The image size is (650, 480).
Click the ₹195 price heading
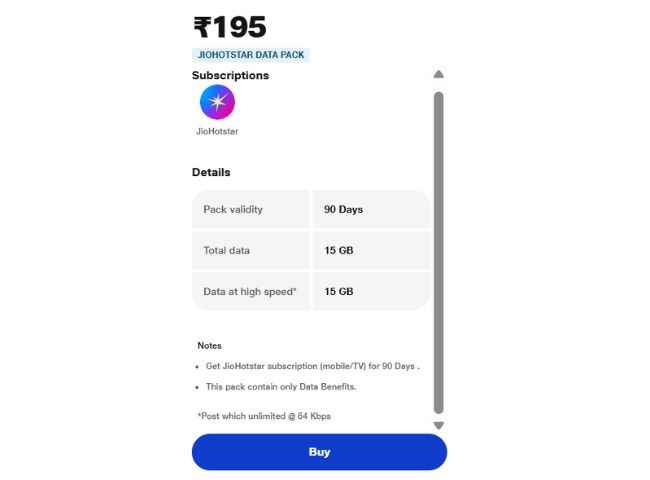click(x=230, y=27)
